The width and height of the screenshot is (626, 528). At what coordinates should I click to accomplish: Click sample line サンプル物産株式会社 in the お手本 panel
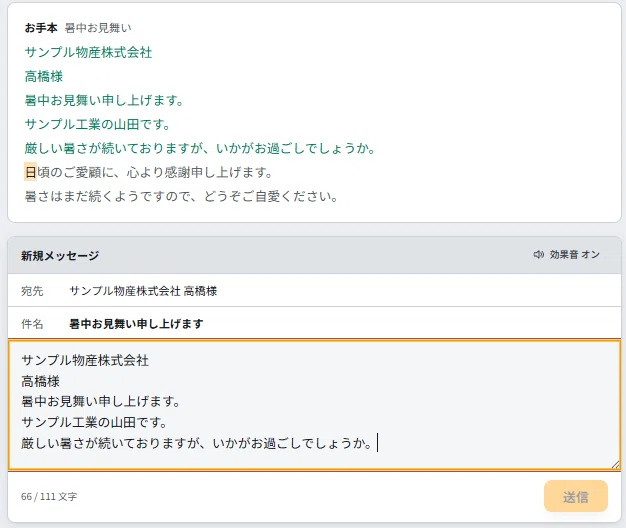click(x=88, y=52)
